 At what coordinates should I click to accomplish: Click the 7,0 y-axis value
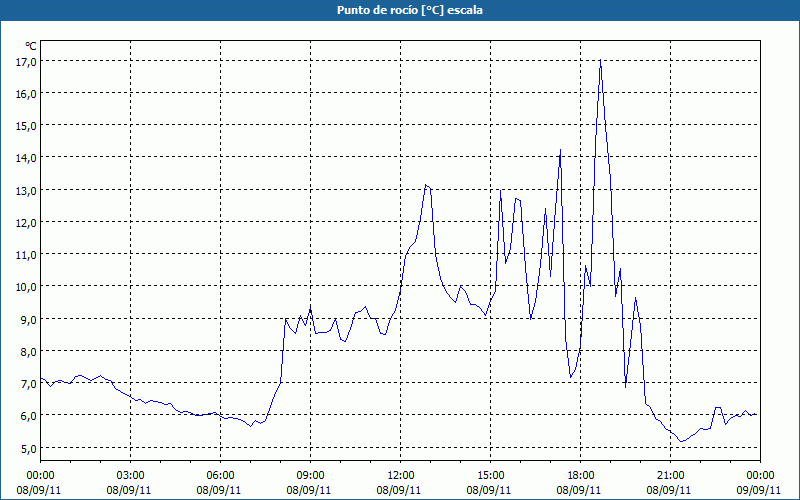28,384
